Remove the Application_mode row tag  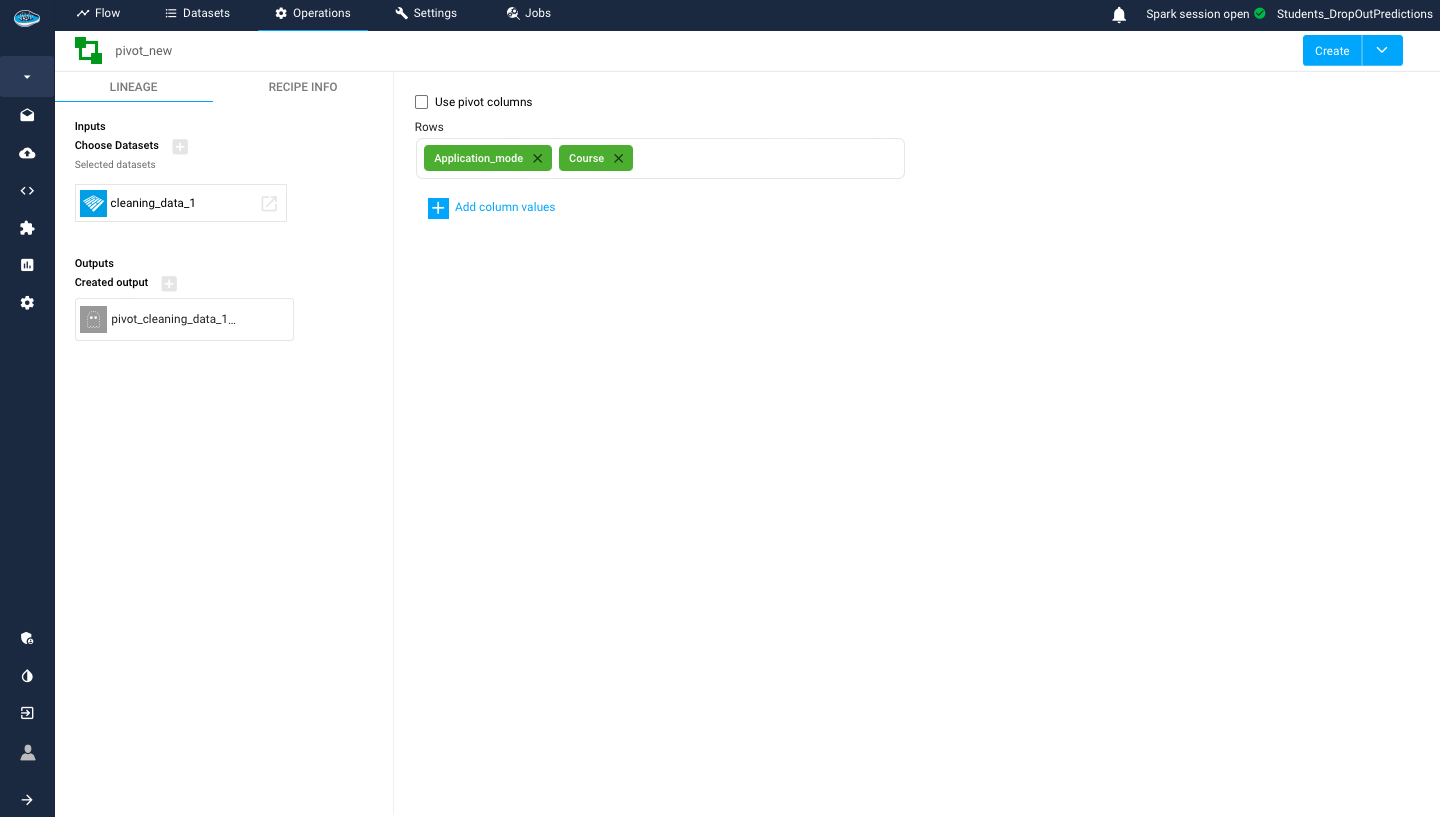click(537, 158)
